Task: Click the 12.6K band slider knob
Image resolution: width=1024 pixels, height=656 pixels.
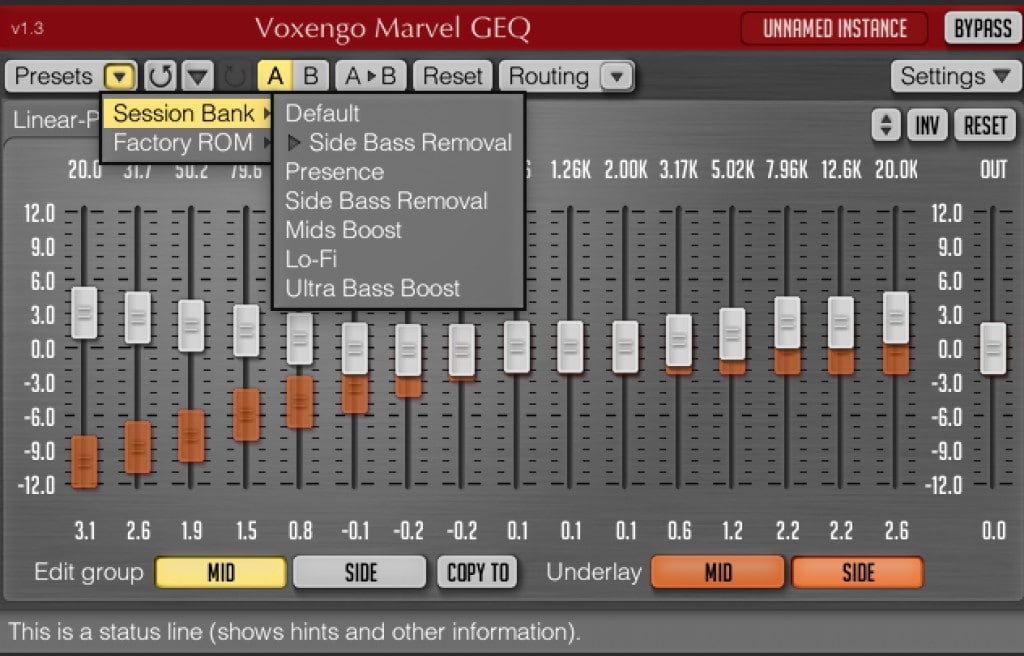Action: (x=840, y=322)
